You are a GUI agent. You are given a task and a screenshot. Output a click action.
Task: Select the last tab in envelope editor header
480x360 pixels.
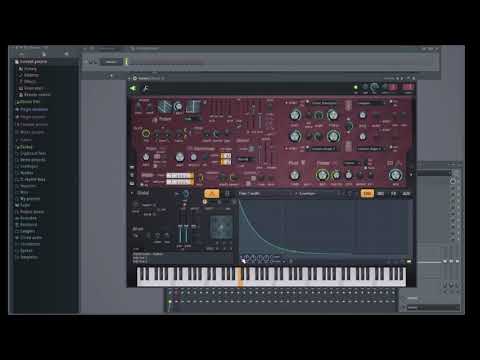click(406, 194)
